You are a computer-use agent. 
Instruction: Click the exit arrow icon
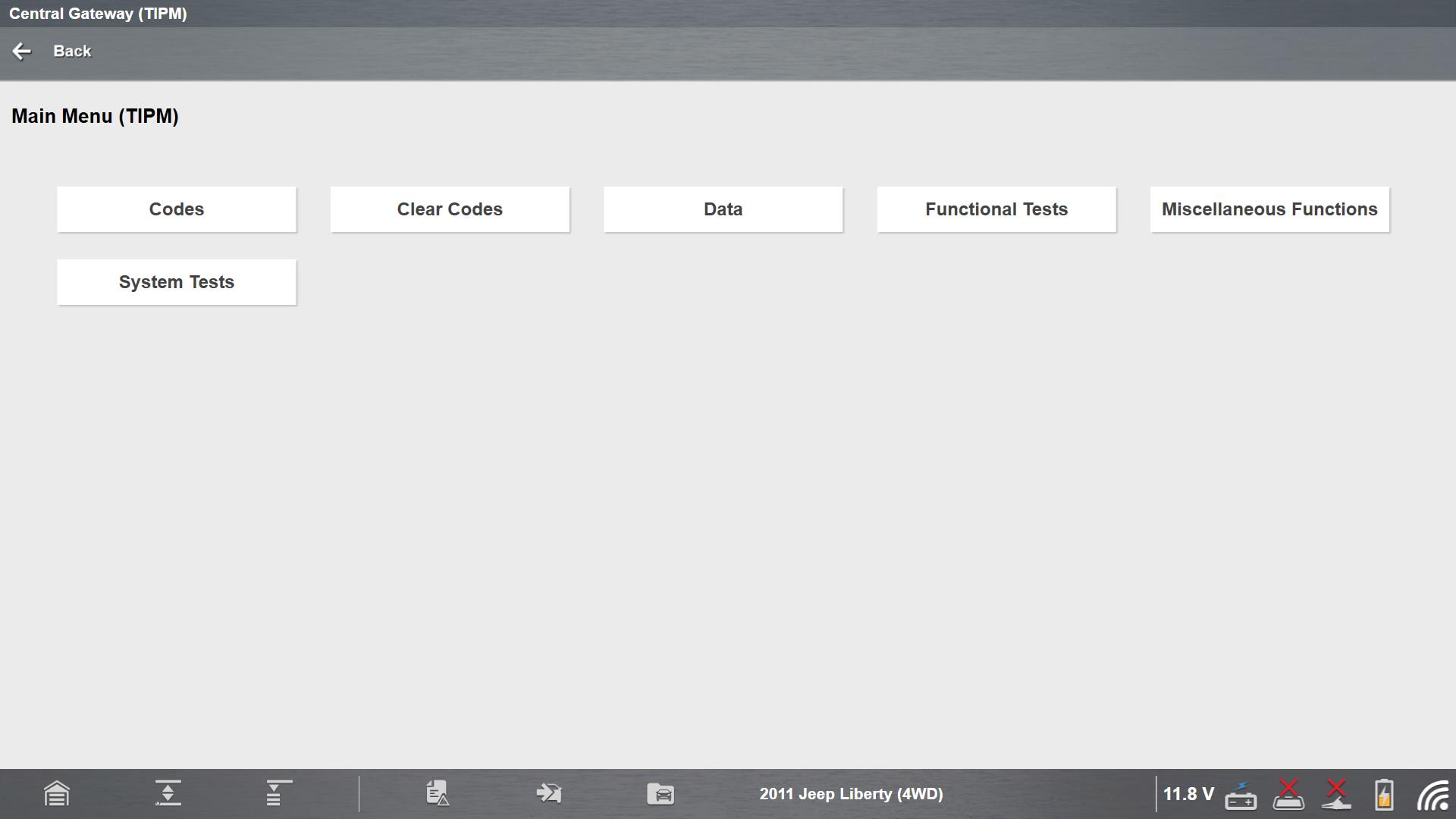click(x=549, y=793)
